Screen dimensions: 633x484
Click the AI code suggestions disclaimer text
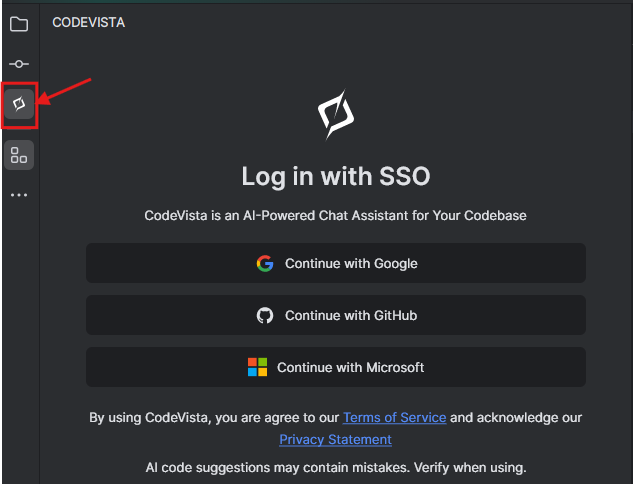tap(336, 467)
